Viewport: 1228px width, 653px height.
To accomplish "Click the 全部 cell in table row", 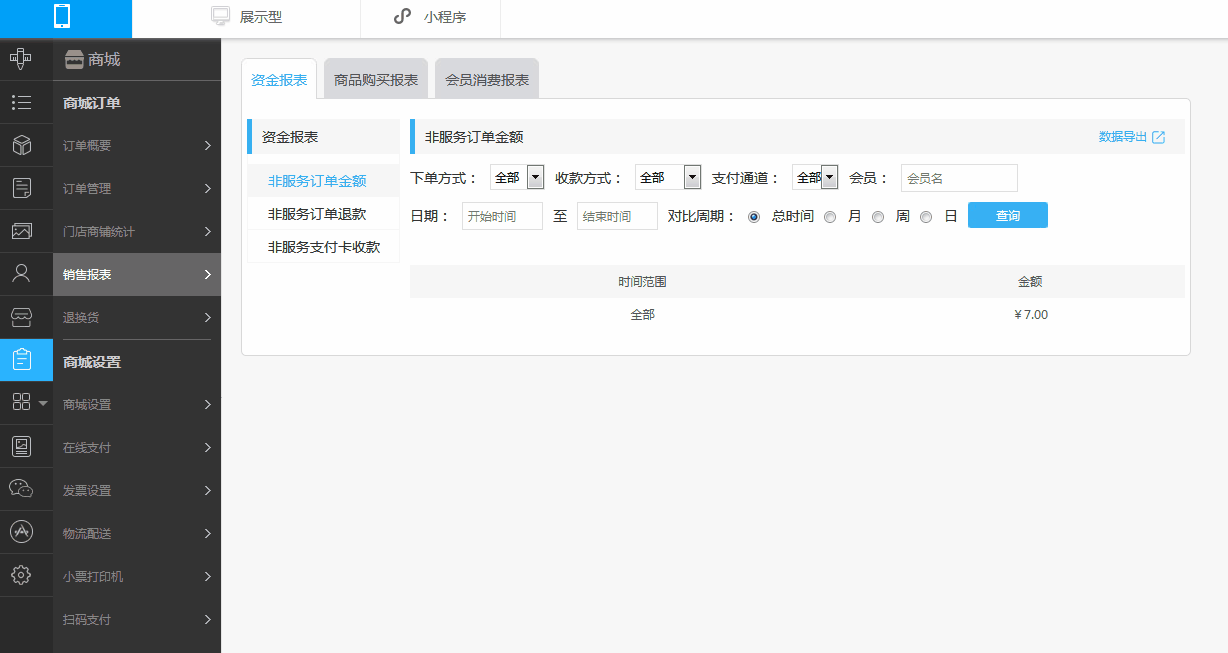I will click(642, 315).
